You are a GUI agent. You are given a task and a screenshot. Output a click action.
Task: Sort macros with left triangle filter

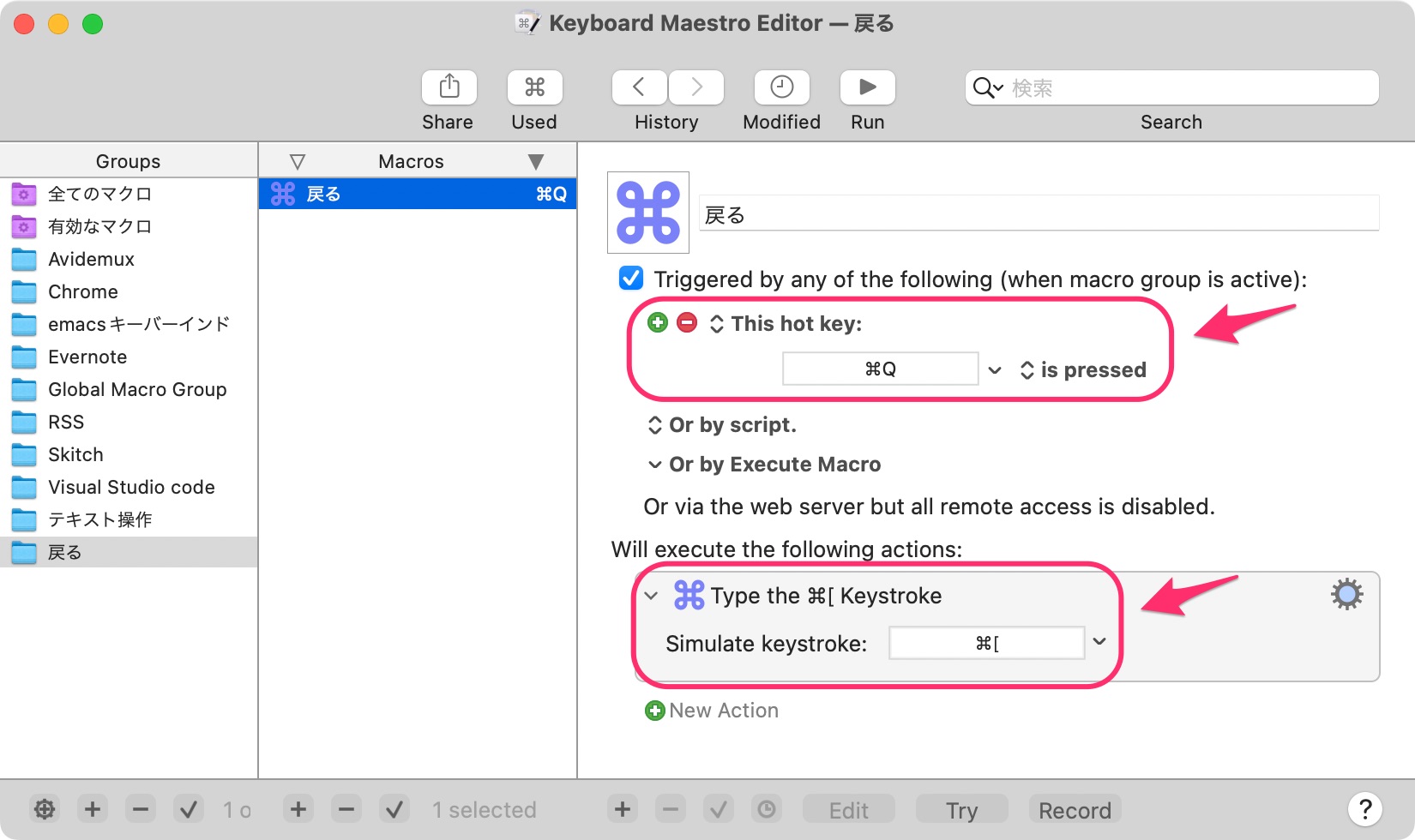(298, 161)
